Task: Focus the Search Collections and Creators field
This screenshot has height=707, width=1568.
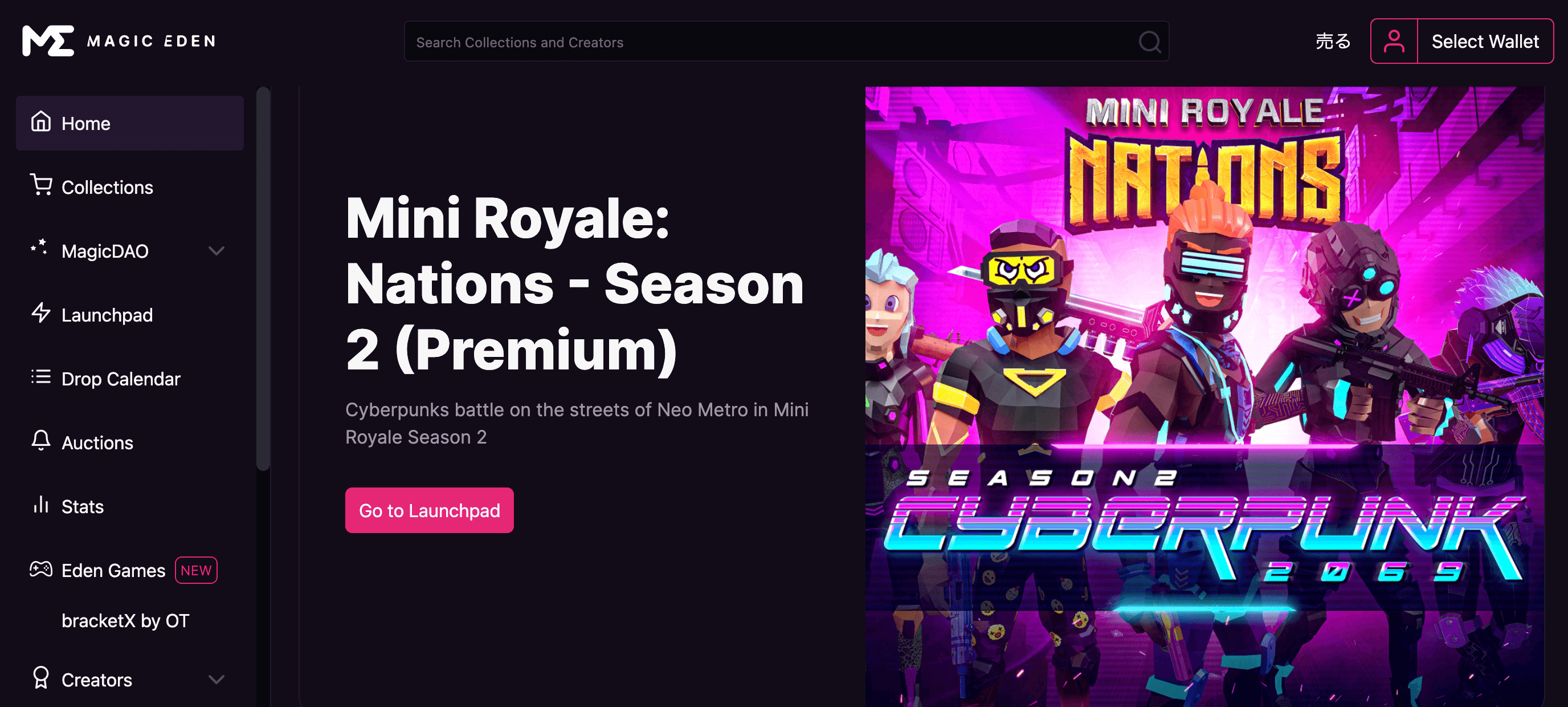Action: click(786, 42)
